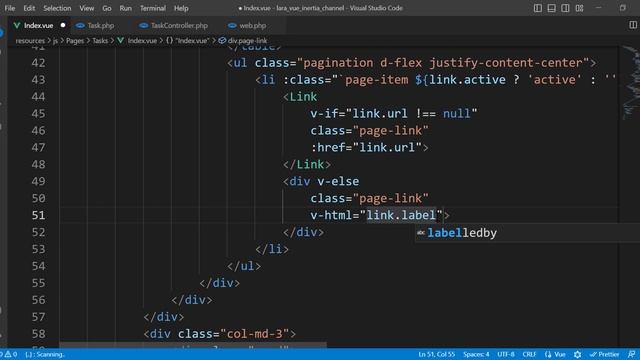Screen dimensions: 640x360
Task: Click the split editor icon
Action: click(x=633, y=25)
